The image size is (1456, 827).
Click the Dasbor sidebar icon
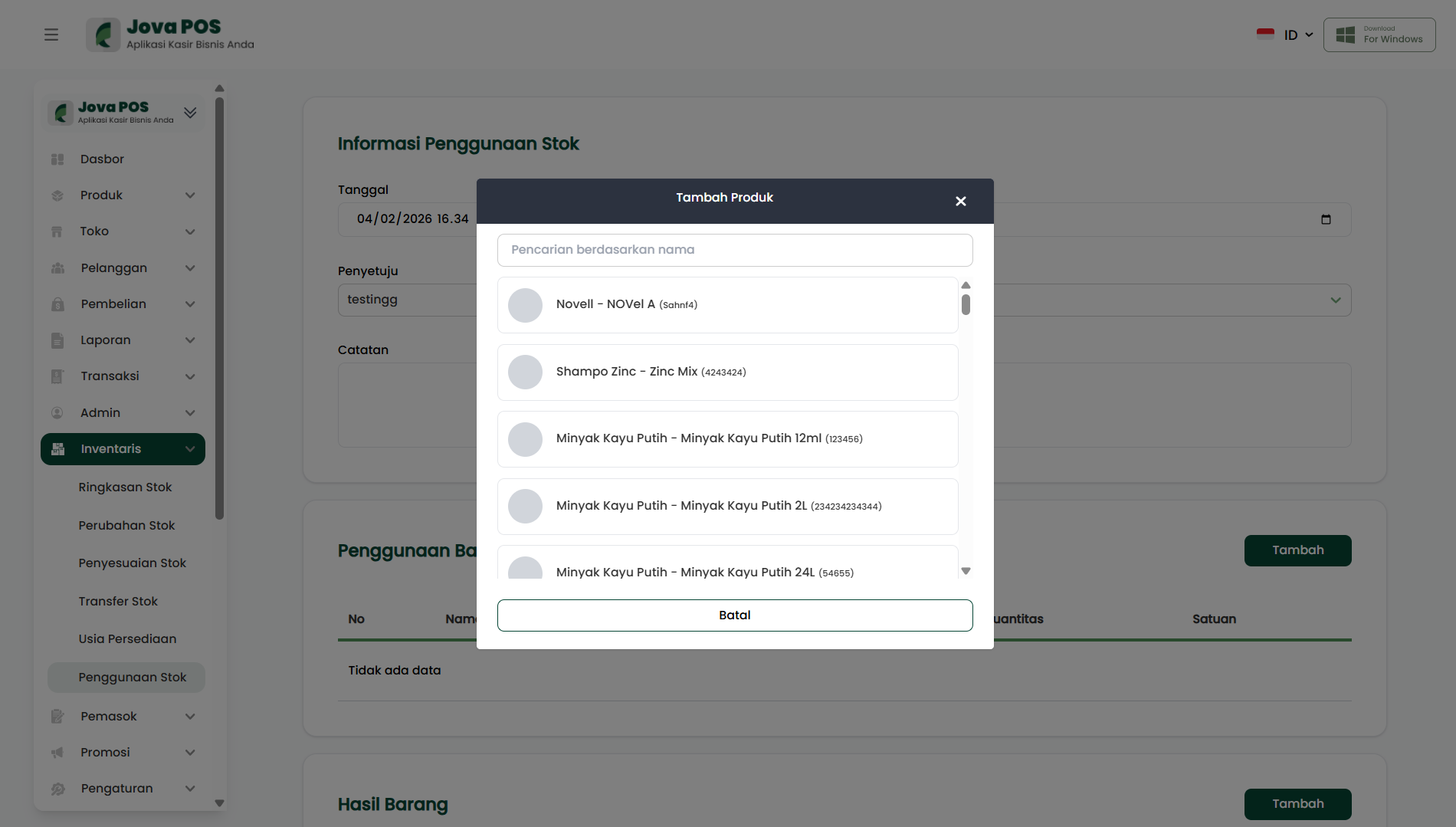point(57,159)
